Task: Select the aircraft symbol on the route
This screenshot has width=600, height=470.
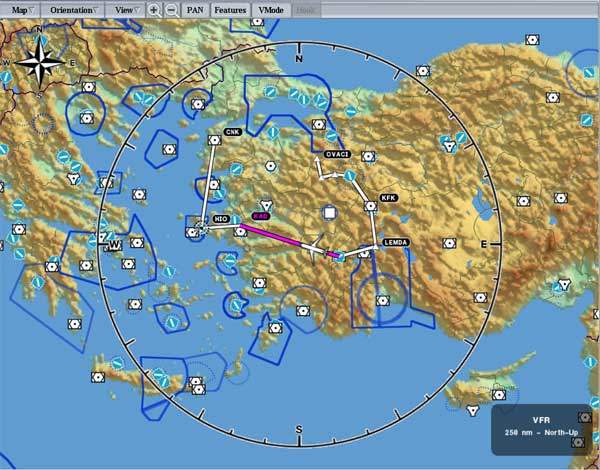Action: [x=316, y=246]
